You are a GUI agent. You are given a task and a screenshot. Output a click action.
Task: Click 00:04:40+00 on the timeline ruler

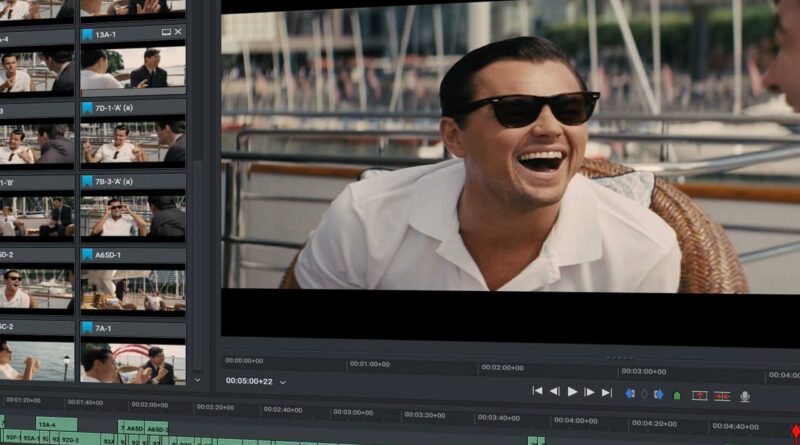[735, 427]
